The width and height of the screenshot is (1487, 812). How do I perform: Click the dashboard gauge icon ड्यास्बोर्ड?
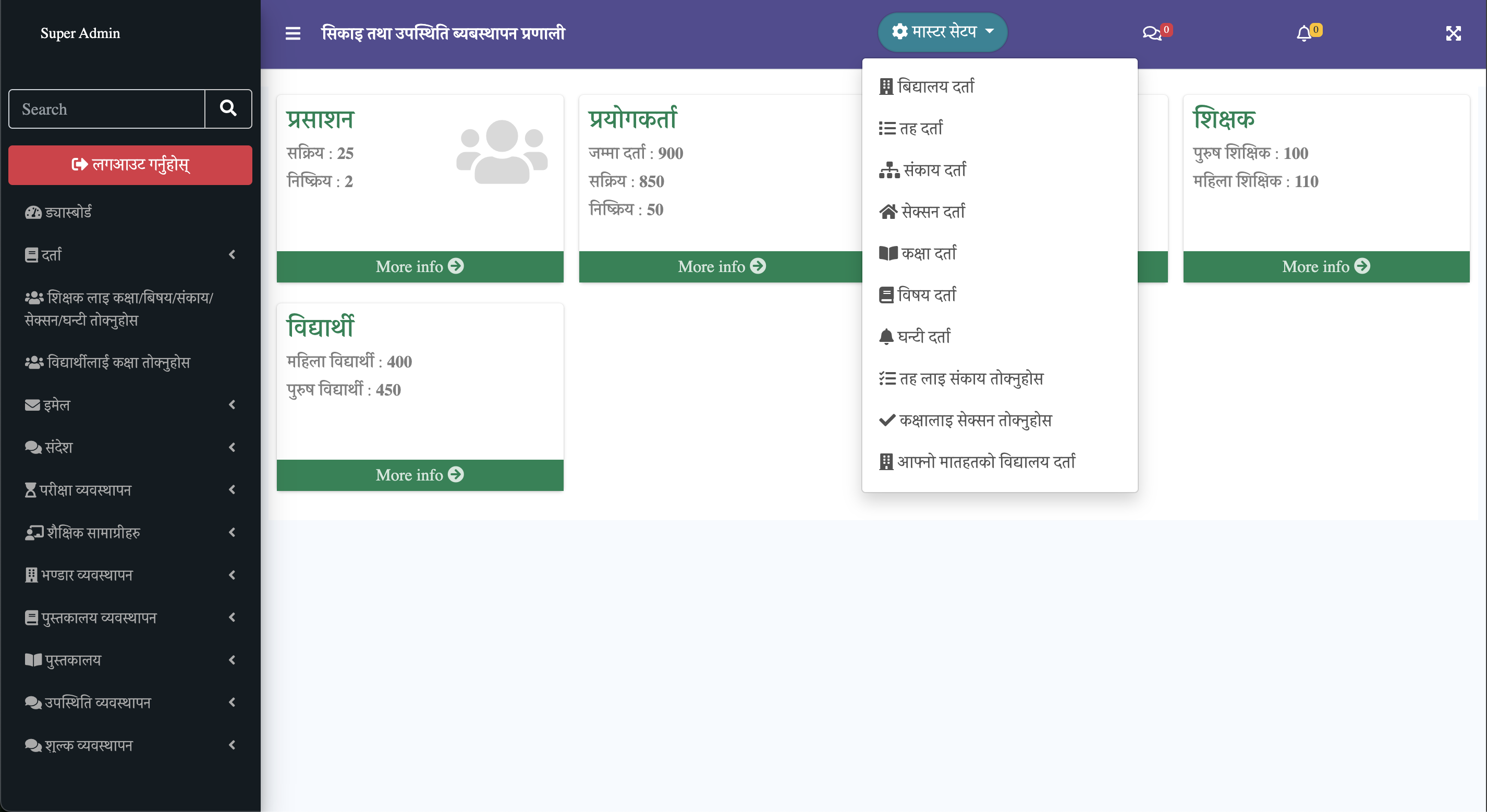click(x=33, y=212)
